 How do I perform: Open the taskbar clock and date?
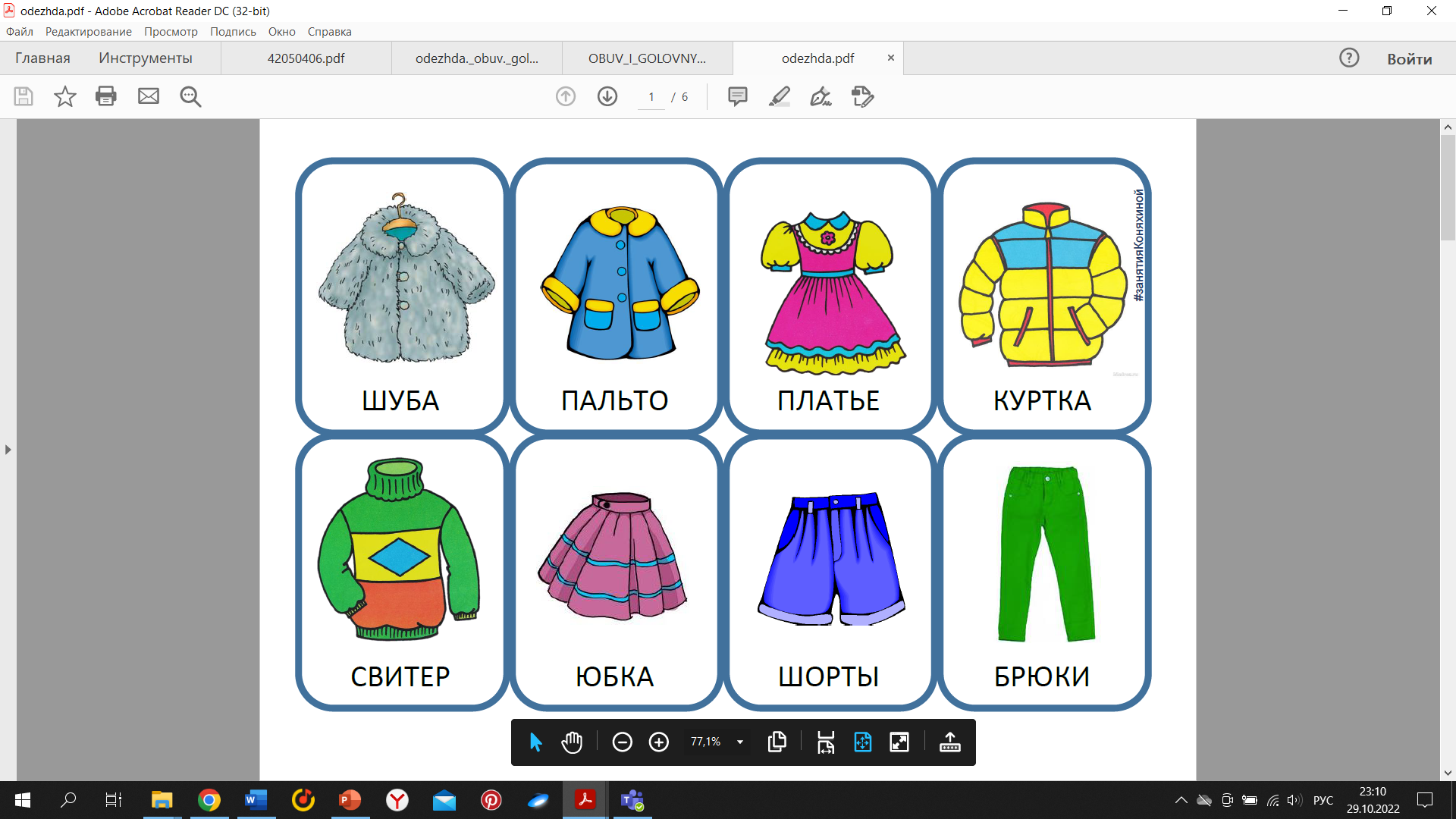click(x=1373, y=800)
